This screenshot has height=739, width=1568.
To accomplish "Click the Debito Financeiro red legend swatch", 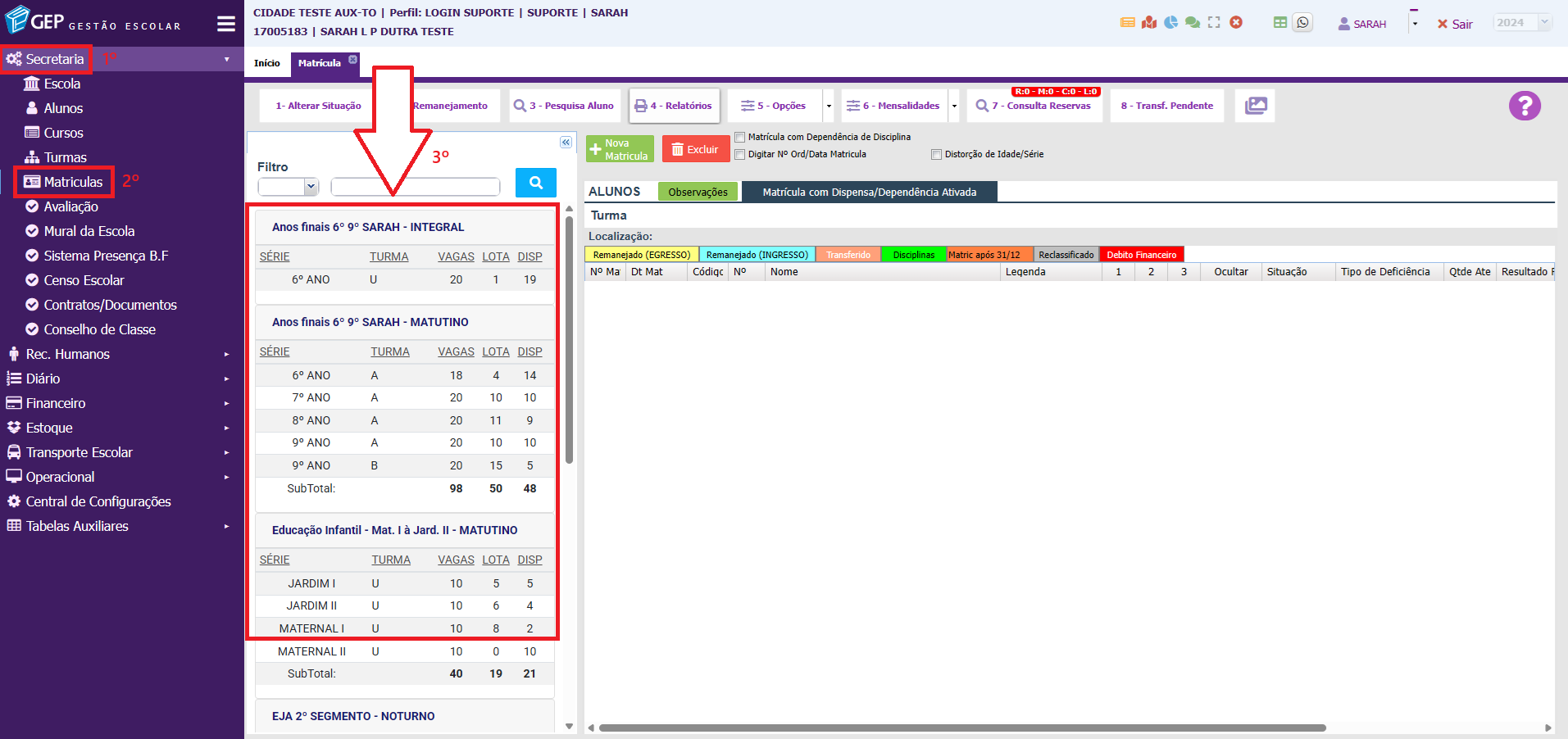I will coord(1141,255).
